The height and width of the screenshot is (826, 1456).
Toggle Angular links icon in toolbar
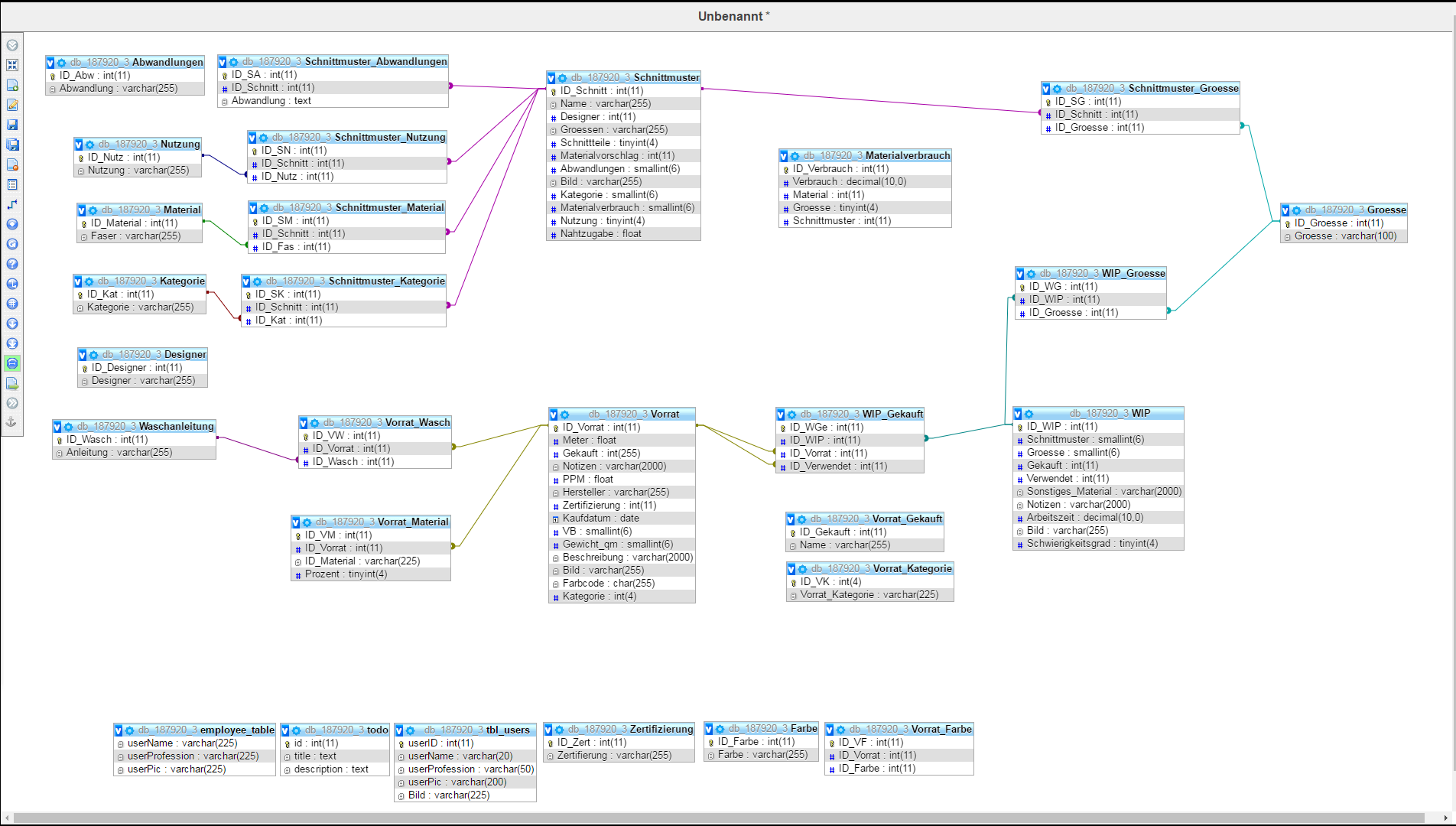12,284
